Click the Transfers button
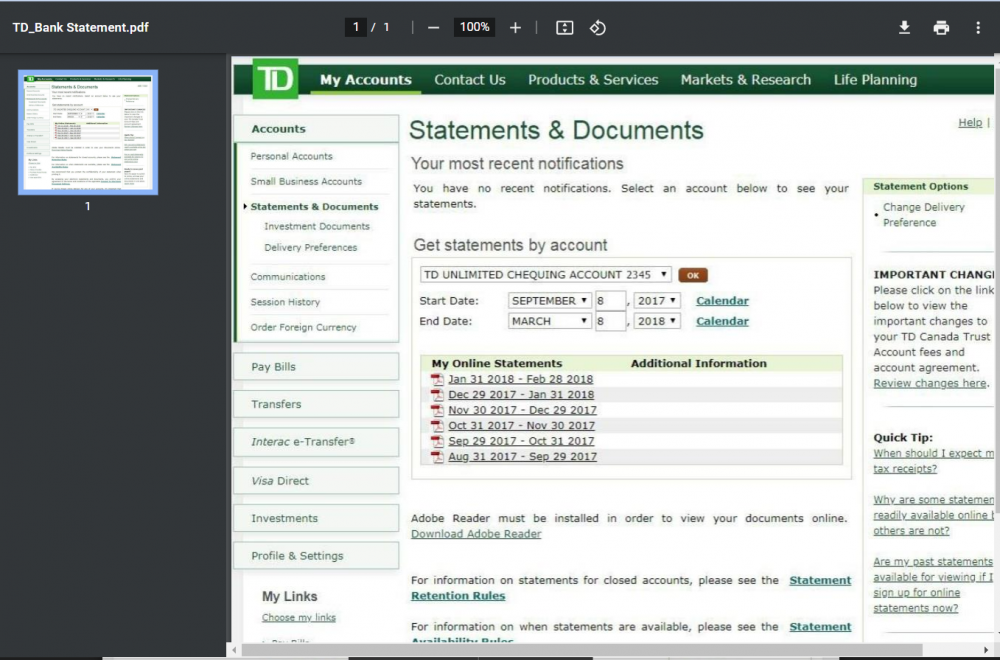This screenshot has height=660, width=1000. pyautogui.click(x=316, y=404)
